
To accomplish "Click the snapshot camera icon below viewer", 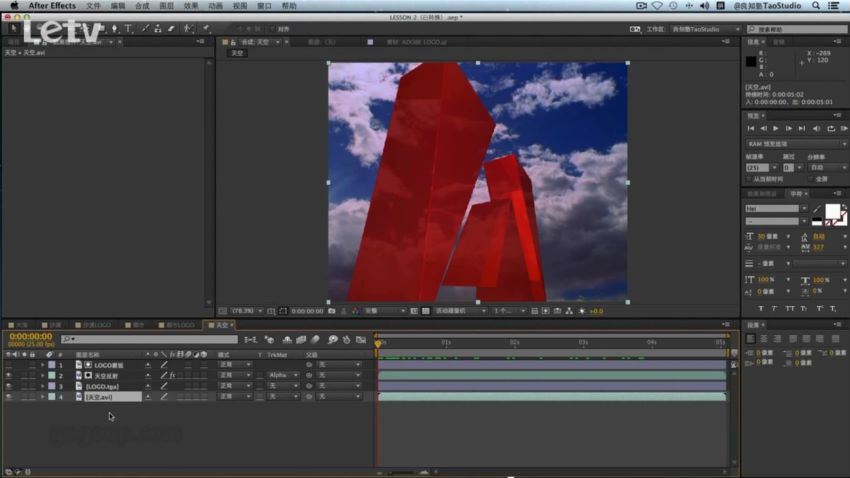I will coord(332,311).
